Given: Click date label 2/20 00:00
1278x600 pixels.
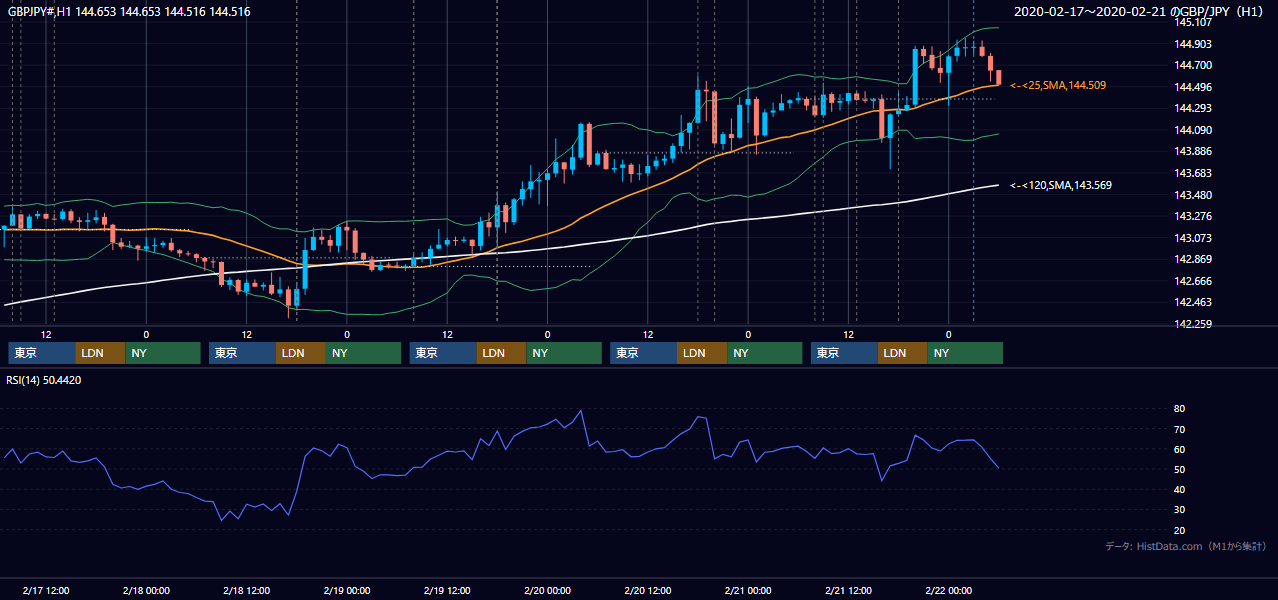Looking at the screenshot, I should 547,591.
